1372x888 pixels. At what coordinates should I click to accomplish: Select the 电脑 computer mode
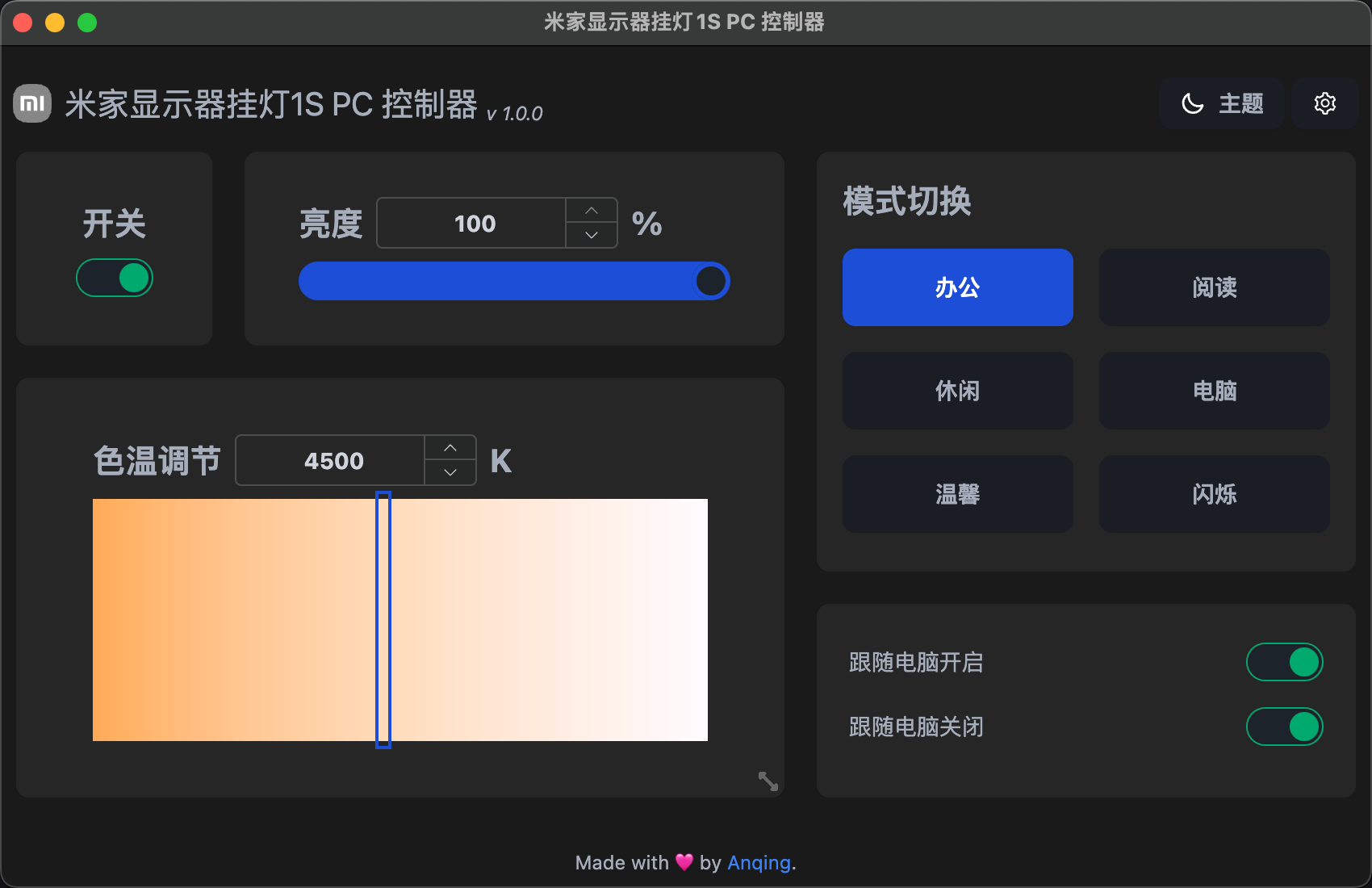click(1215, 391)
